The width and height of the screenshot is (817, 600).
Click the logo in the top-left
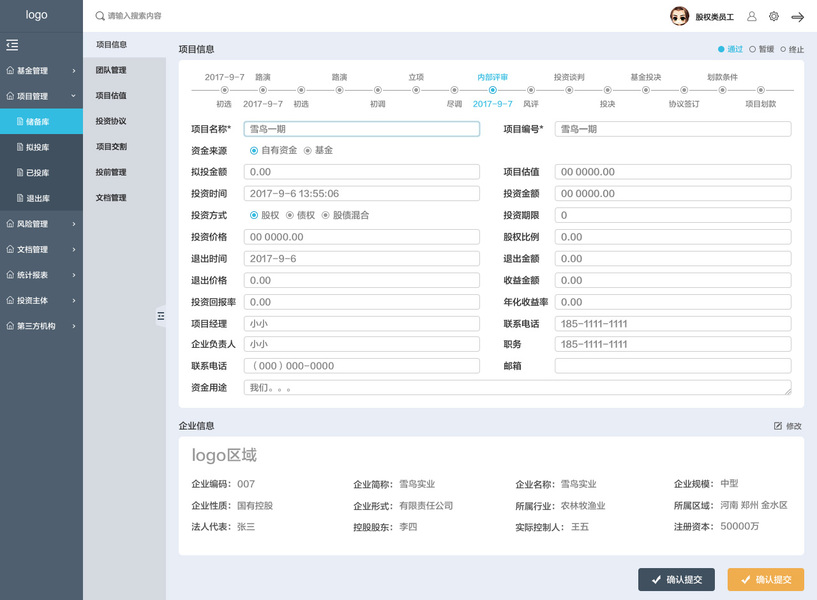(36, 15)
